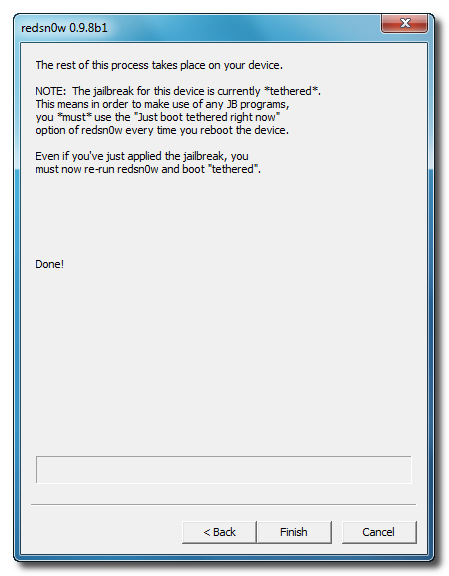Click 'This means in order to make use' line
The width and height of the screenshot is (449, 576).
pos(162,104)
